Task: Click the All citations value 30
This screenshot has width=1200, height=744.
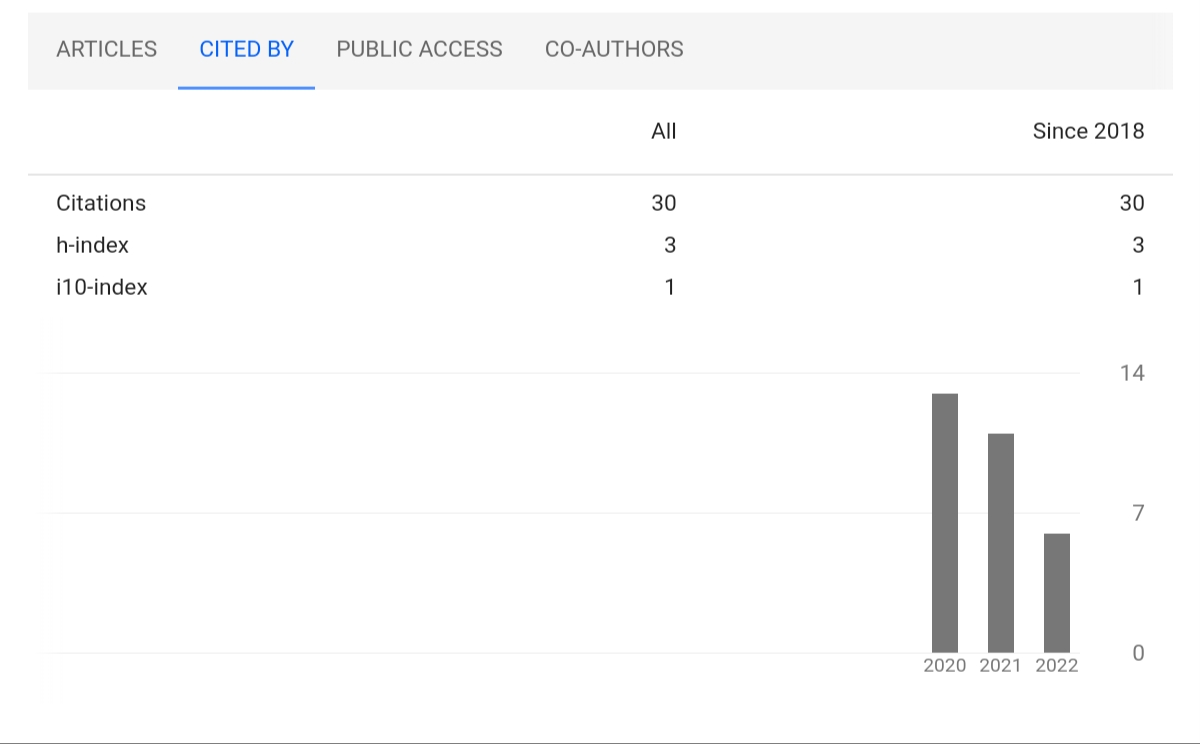Action: (x=664, y=203)
